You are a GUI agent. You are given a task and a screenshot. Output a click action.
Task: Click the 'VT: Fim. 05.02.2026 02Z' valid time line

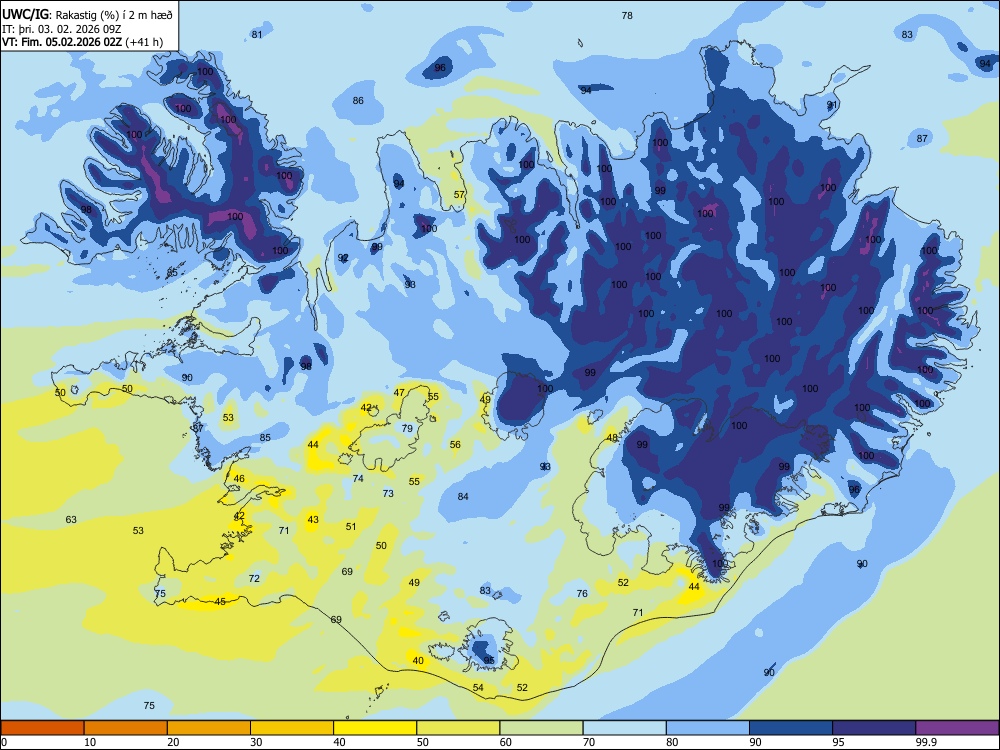(x=62, y=42)
